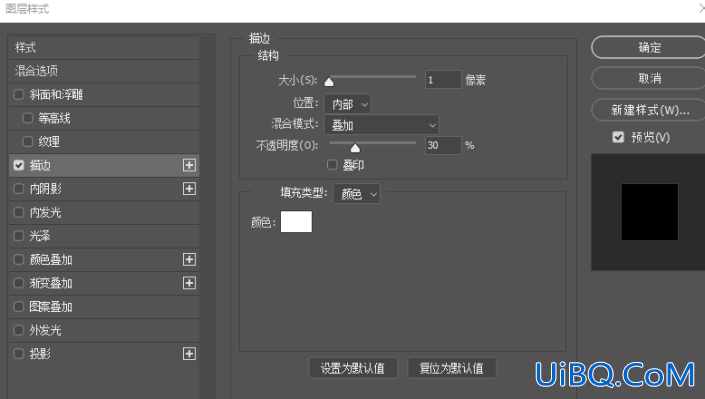Image resolution: width=705 pixels, height=399 pixels.
Task: Enable 内发光 checkbox
Action: click(18, 212)
